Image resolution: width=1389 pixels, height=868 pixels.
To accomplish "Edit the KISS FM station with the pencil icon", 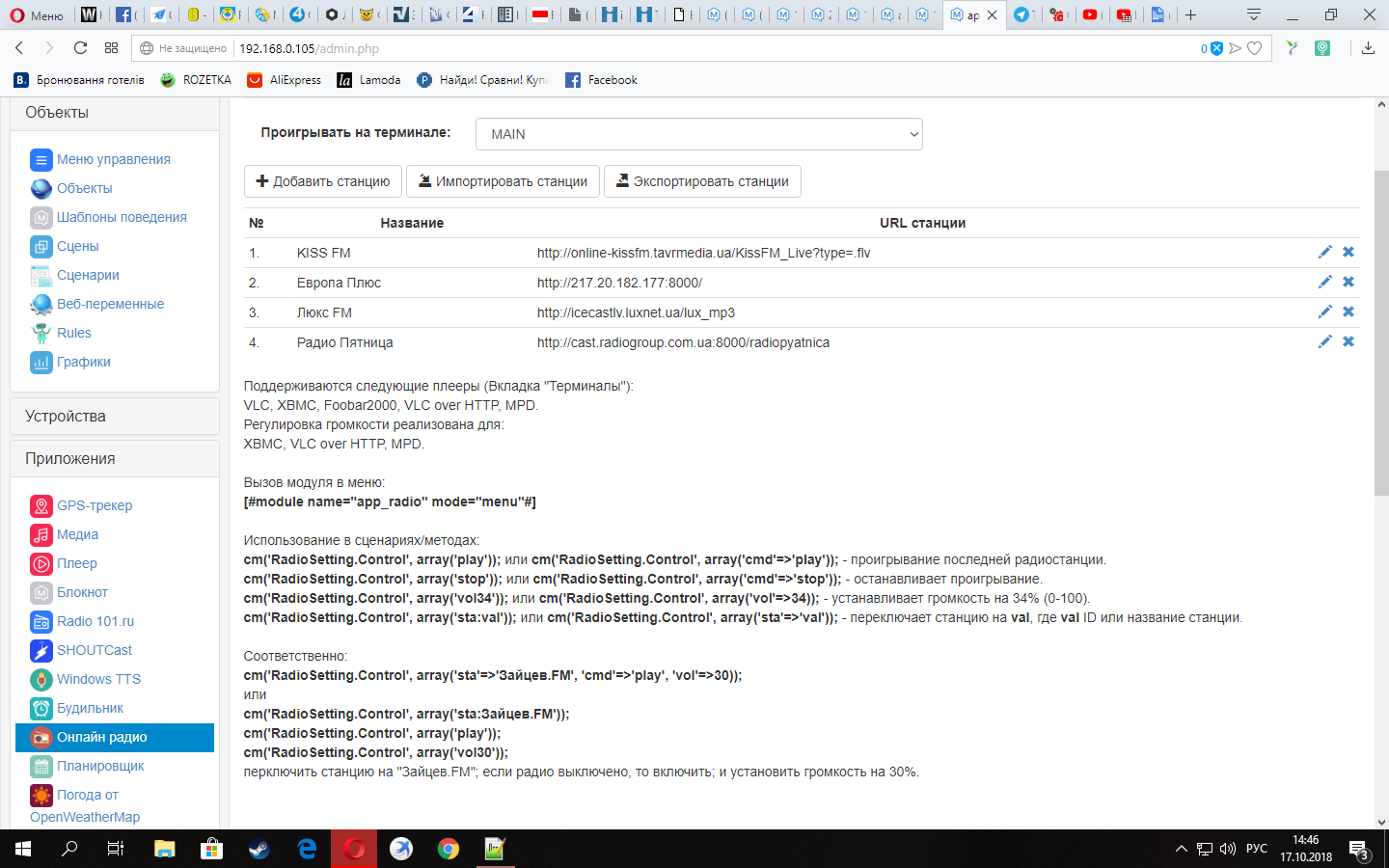I will pyautogui.click(x=1325, y=252).
